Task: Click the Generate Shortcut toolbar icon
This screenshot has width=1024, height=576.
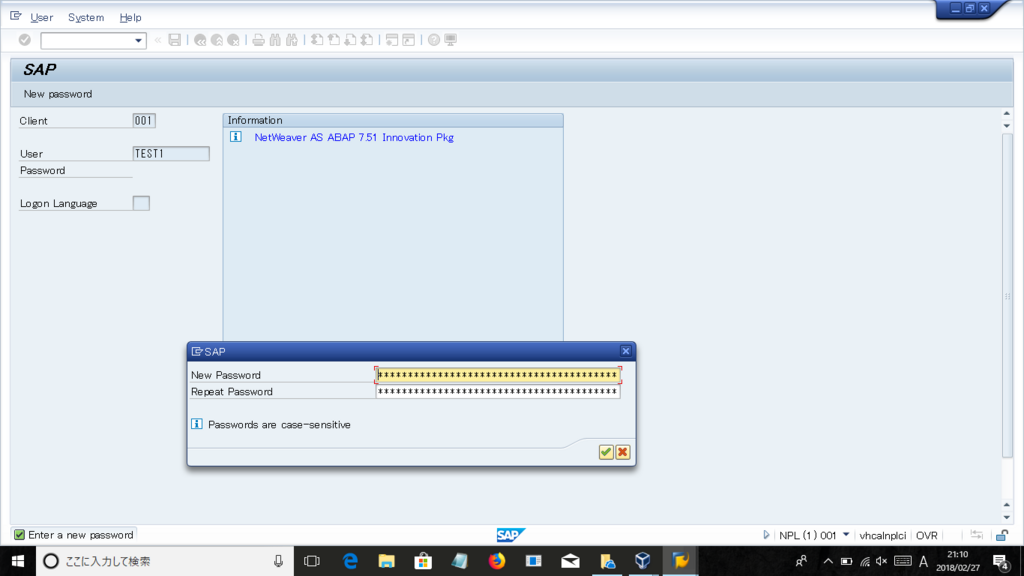Action: click(x=409, y=40)
